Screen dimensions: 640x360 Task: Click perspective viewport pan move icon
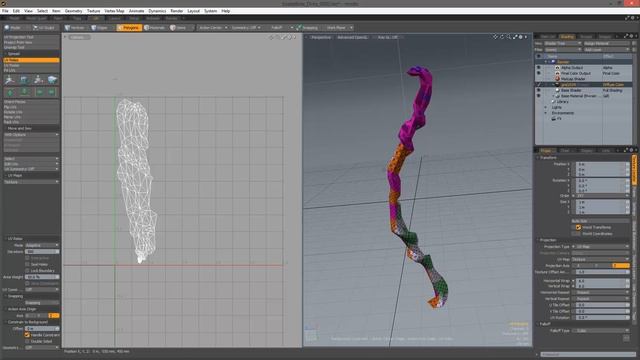pos(495,37)
